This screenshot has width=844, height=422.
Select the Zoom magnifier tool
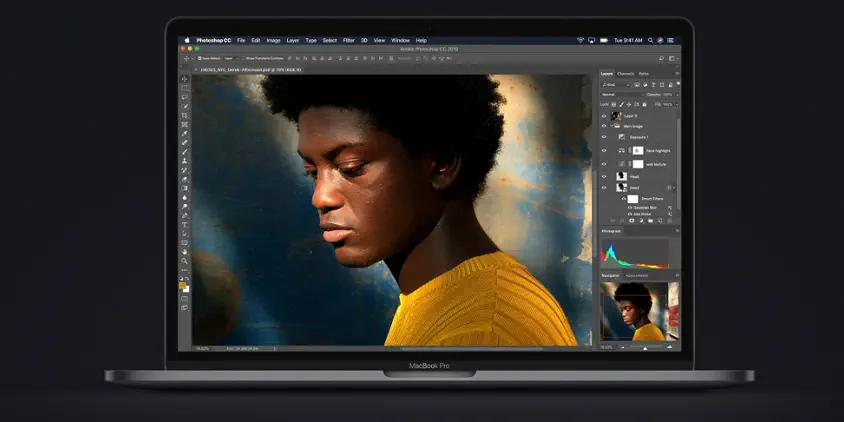coord(185,260)
